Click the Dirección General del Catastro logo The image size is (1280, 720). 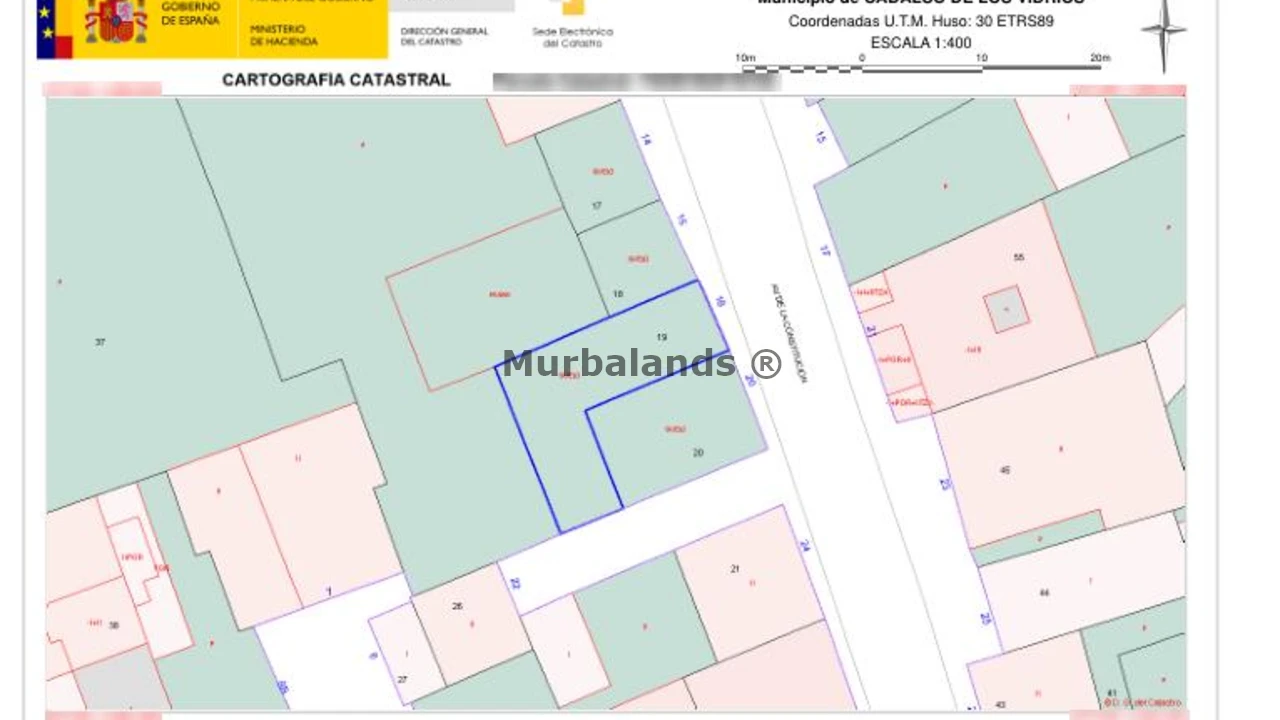(x=445, y=36)
